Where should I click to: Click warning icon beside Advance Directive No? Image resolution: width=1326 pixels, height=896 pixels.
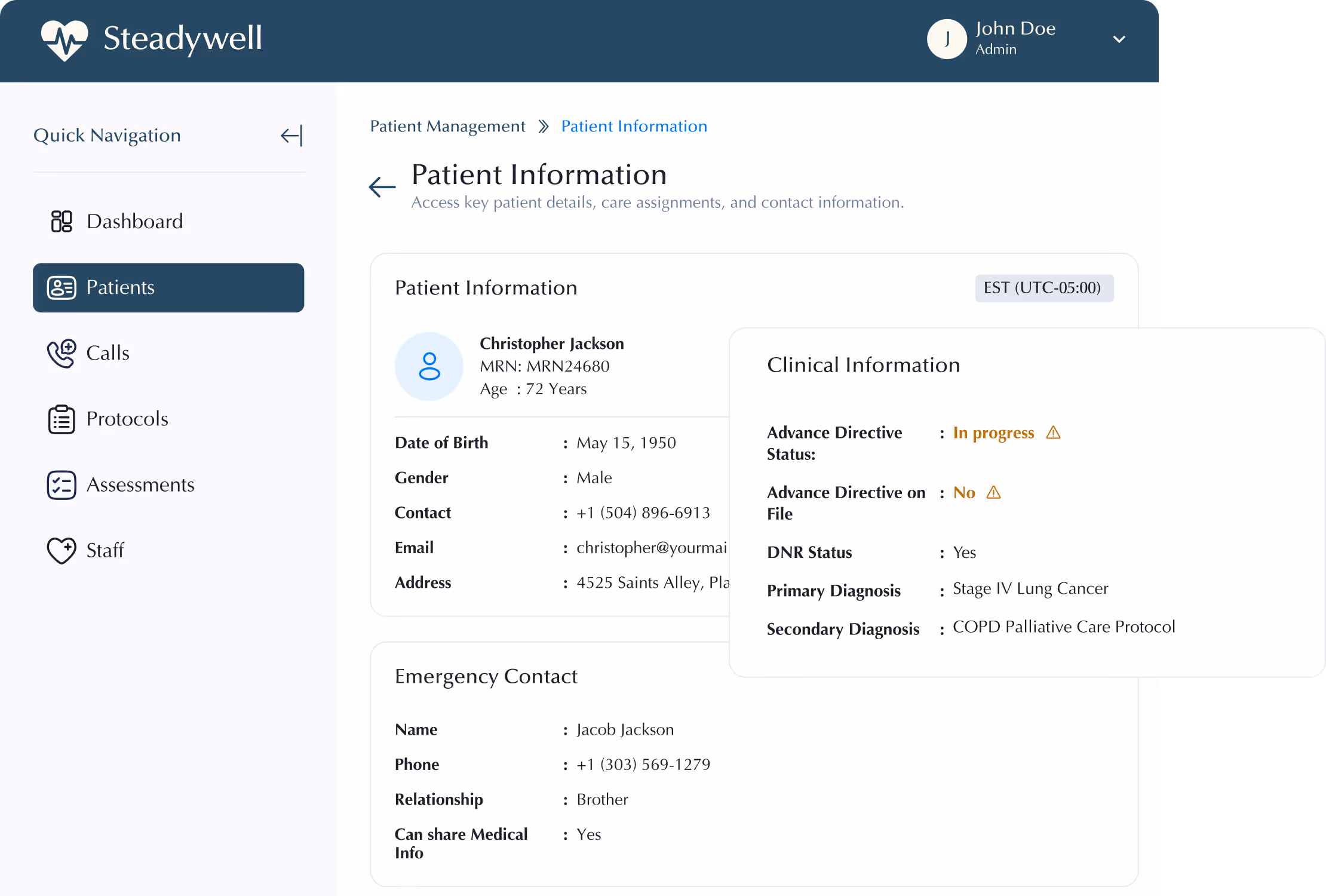point(993,492)
